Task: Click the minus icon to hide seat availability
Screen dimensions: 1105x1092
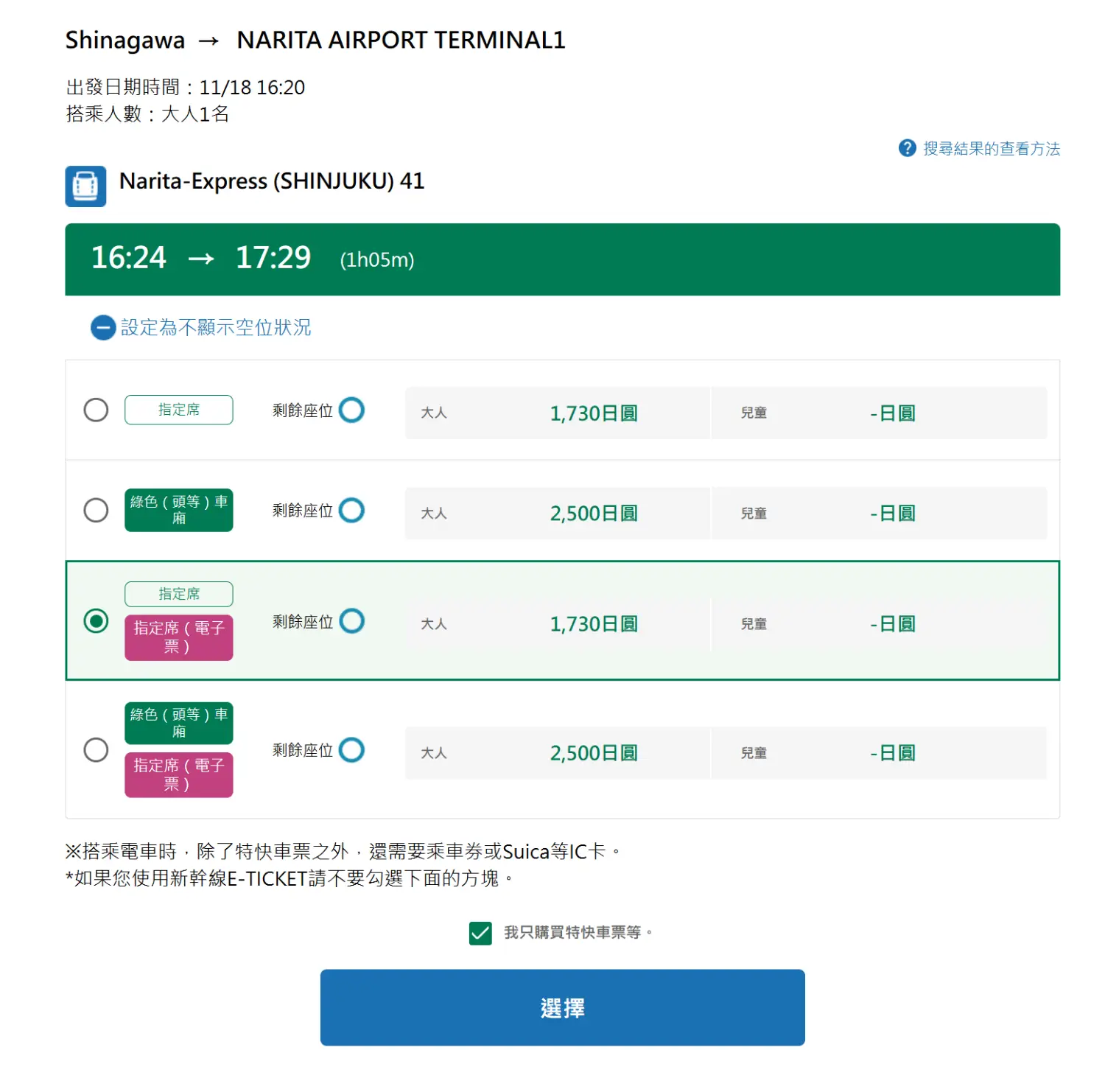Action: [x=103, y=328]
